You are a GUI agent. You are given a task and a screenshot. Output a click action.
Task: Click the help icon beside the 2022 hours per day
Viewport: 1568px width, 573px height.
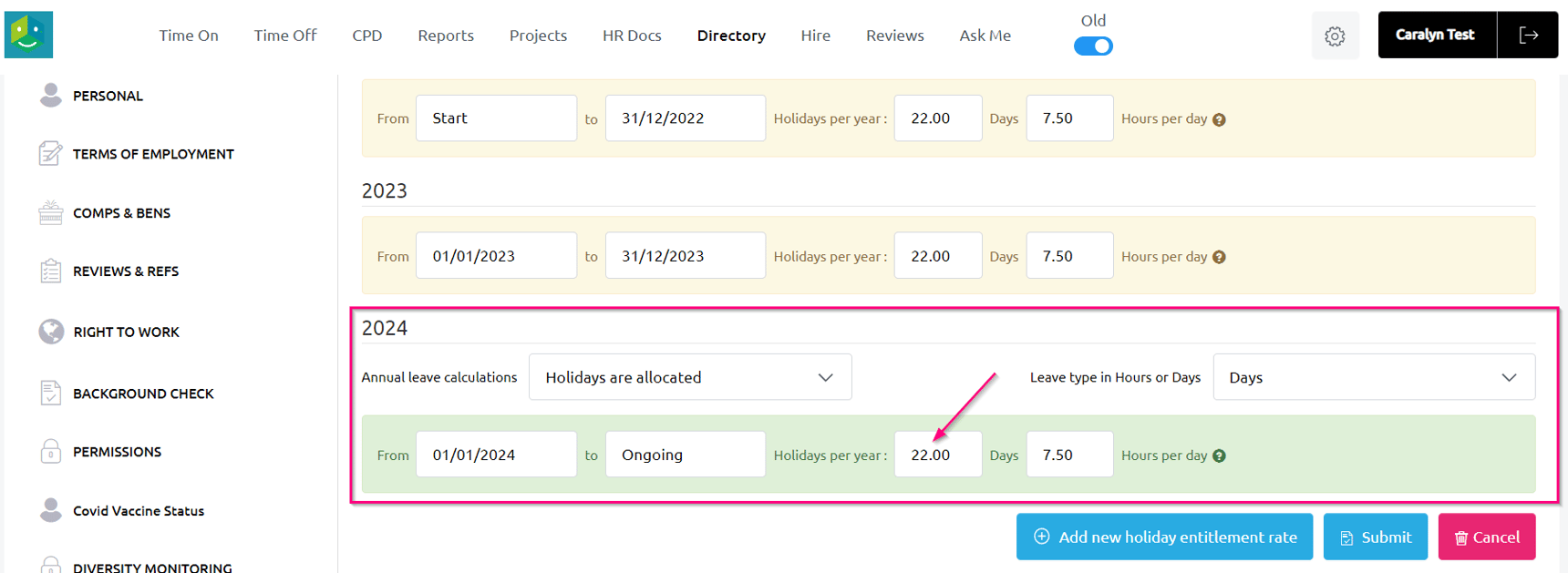coord(1219,119)
